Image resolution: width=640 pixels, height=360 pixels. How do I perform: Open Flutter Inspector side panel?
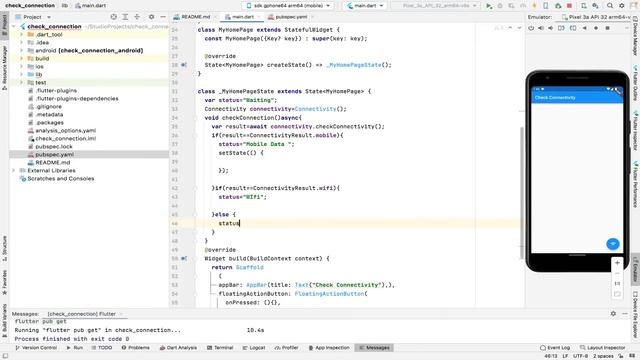click(x=636, y=130)
